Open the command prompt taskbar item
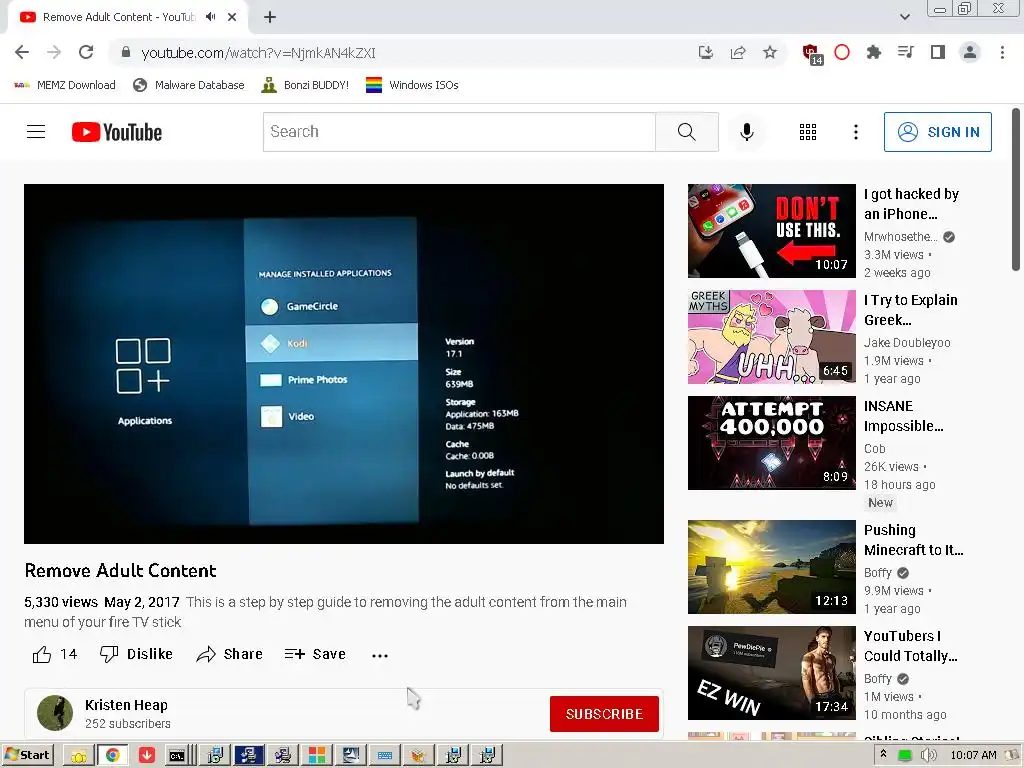This screenshot has height=768, width=1024. (178, 756)
